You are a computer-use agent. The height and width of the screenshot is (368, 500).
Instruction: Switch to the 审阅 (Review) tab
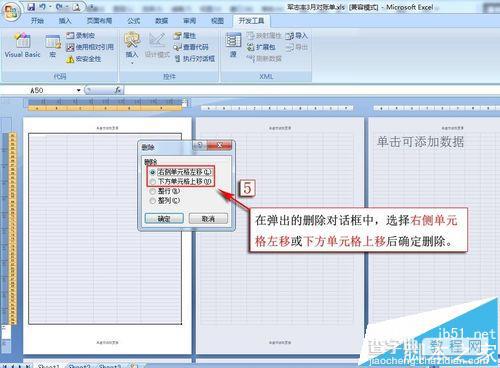tap(189, 21)
